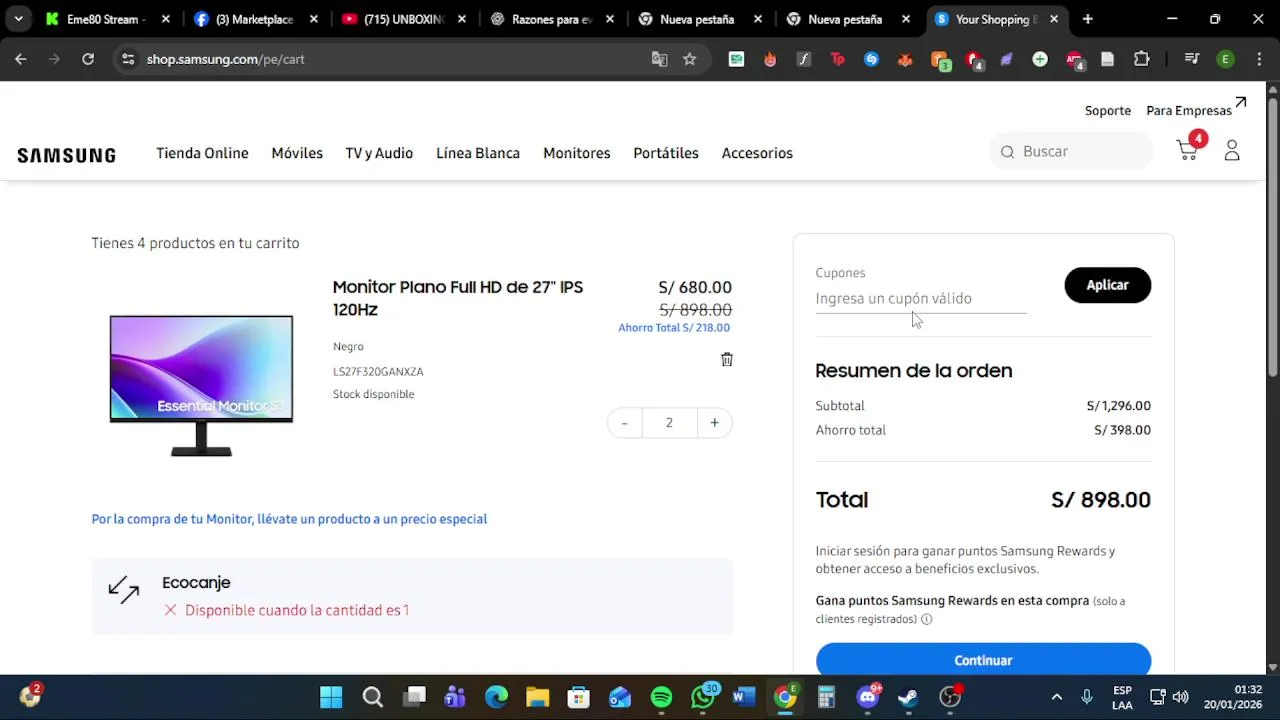
Task: Open the TV y Audio menu
Action: click(379, 153)
